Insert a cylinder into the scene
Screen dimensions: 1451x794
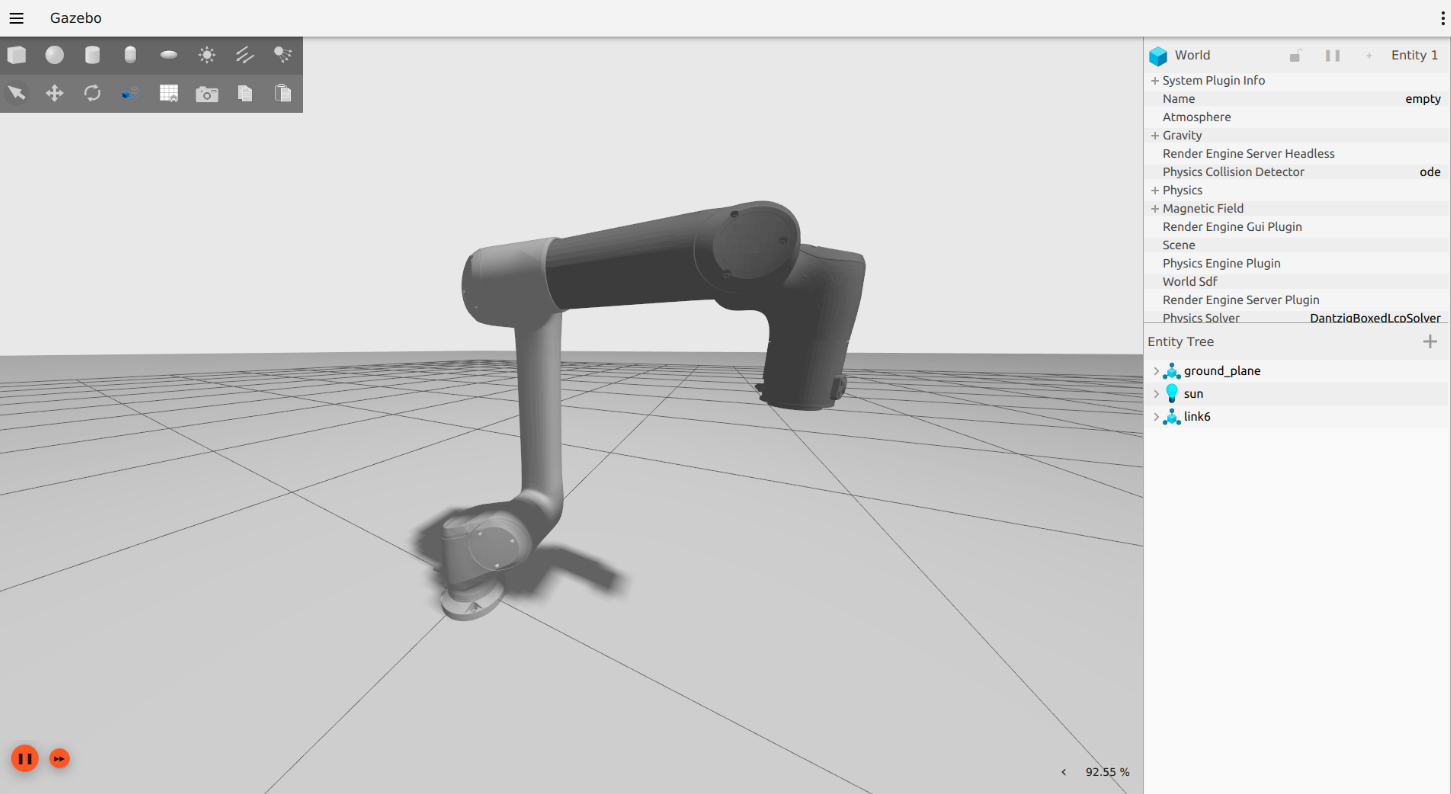click(x=92, y=55)
